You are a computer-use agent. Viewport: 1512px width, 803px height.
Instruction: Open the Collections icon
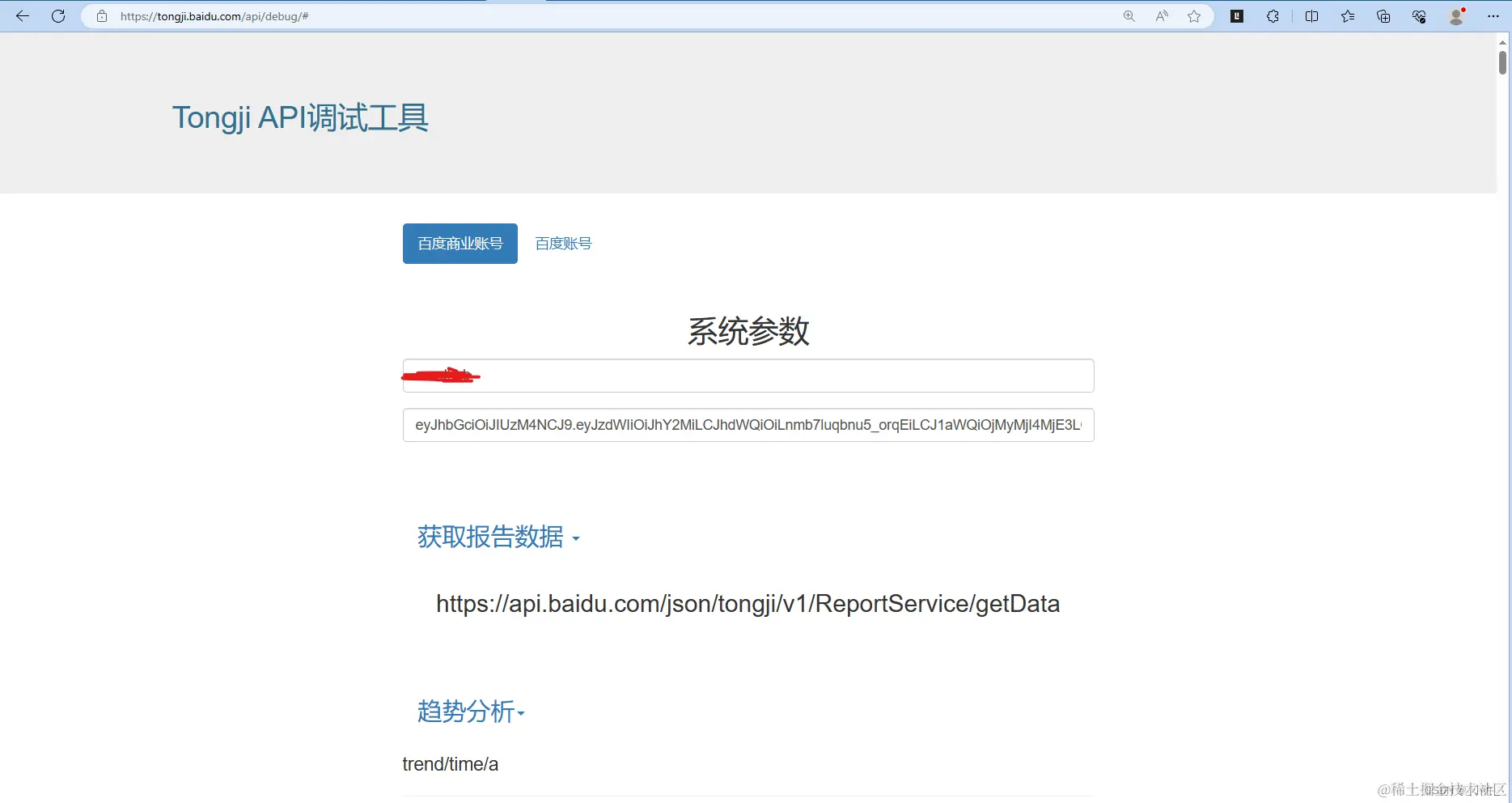point(1383,16)
